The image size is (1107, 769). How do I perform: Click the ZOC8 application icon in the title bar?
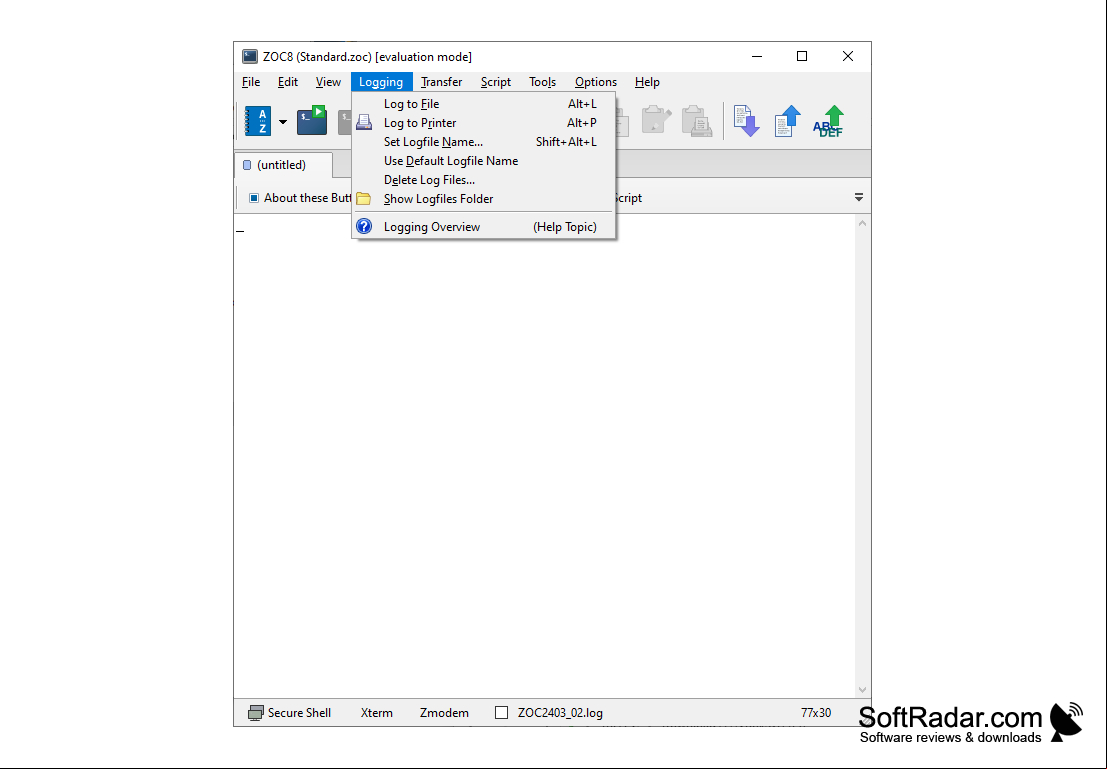coord(249,56)
